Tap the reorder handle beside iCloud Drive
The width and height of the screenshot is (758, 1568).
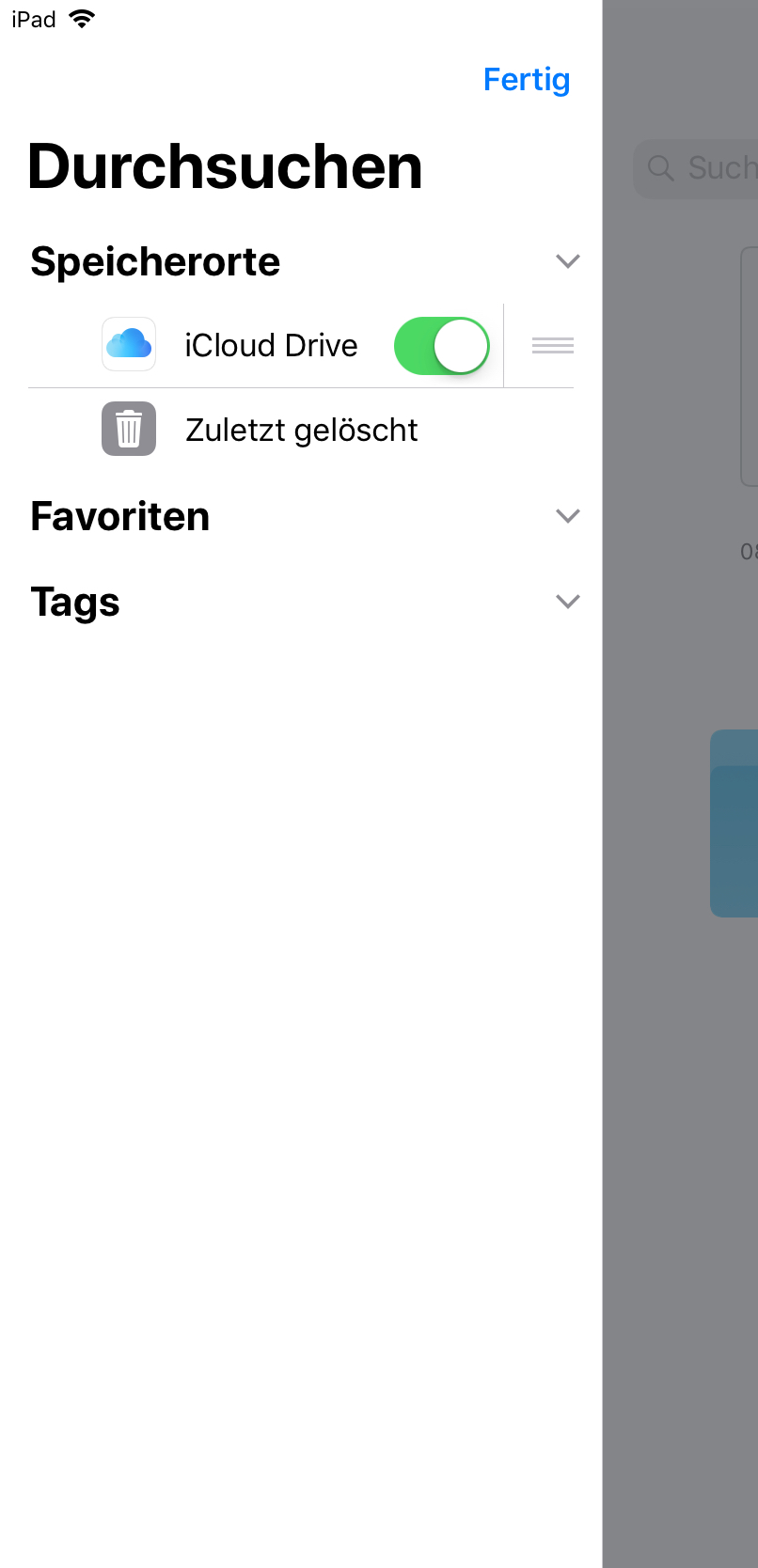click(x=553, y=346)
